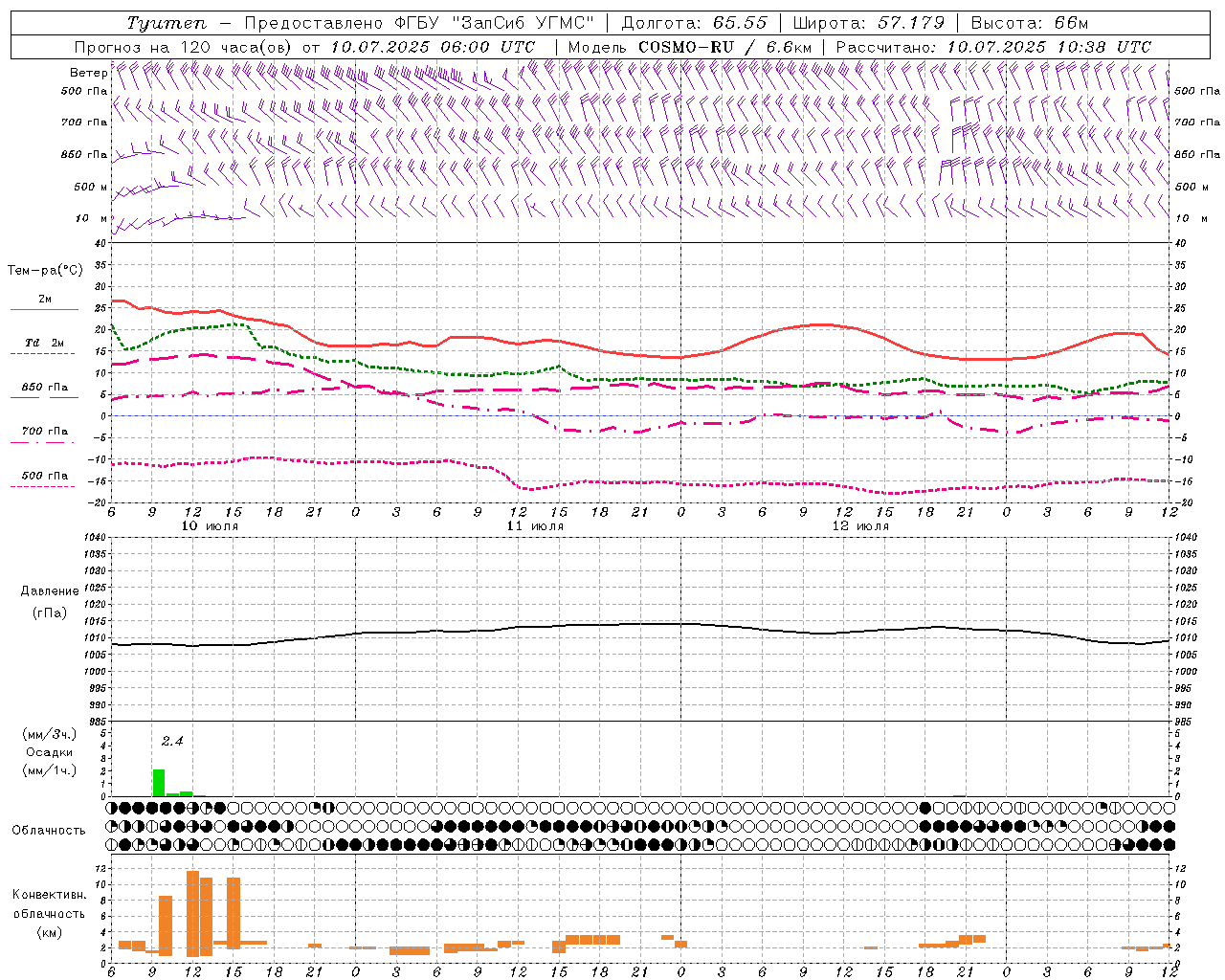This screenshot has width=1225, height=980.
Task: Click the dashed line sample under 'Td 2м'
Action: click(x=42, y=354)
